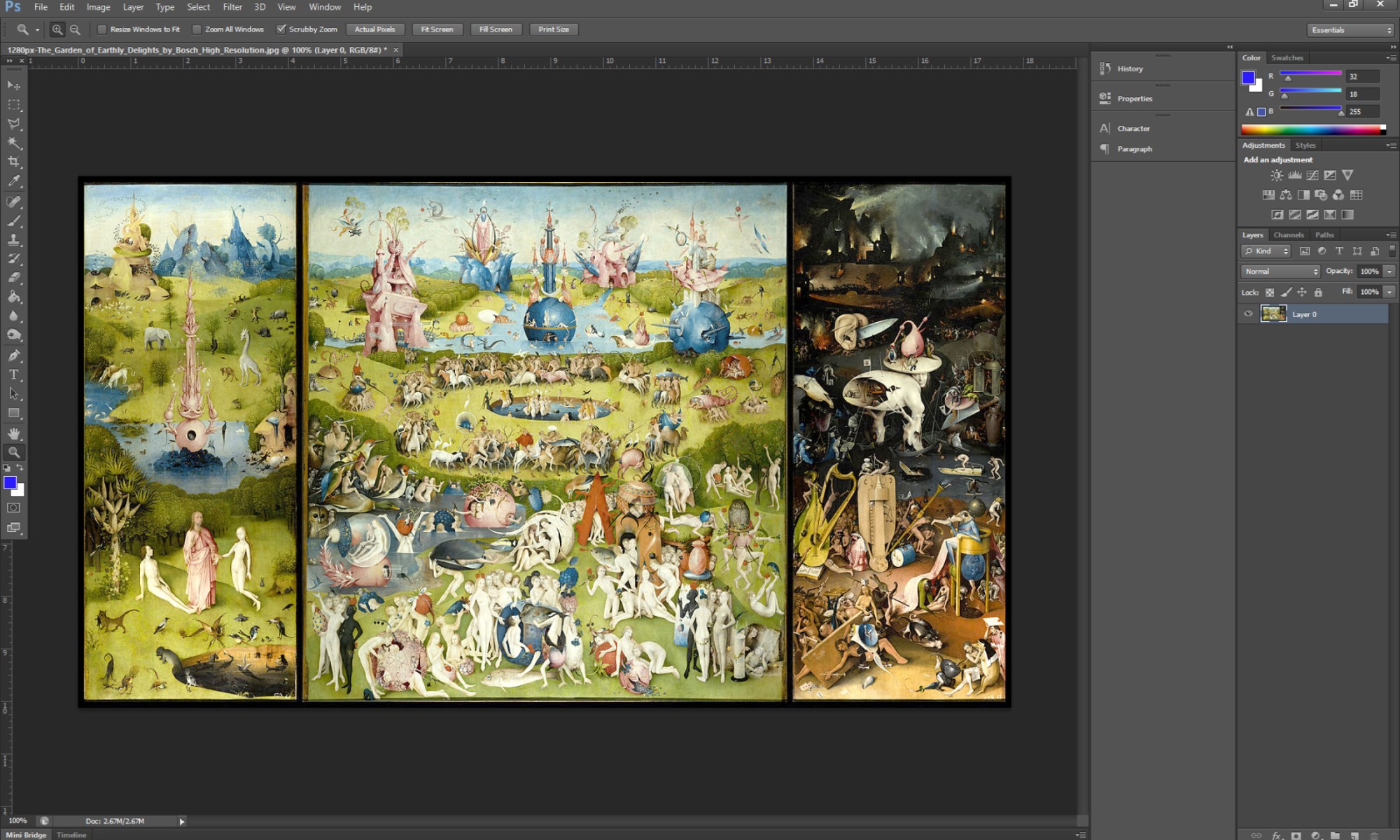Screen dimensions: 1400x840
Task: Select the Clone Stamp tool
Action: pyautogui.click(x=13, y=240)
